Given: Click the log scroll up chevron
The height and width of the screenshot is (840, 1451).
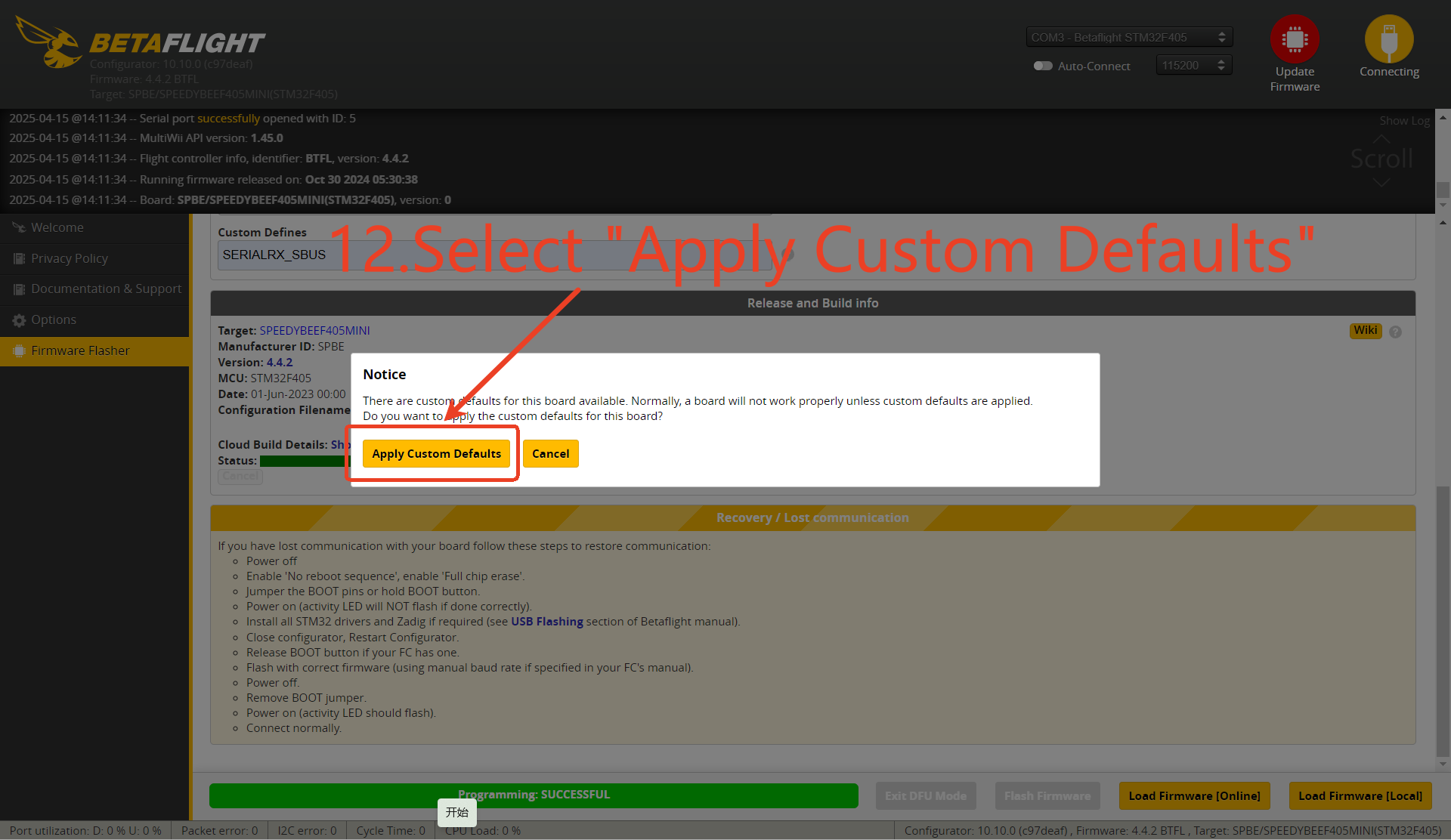Looking at the screenshot, I should (x=1381, y=139).
